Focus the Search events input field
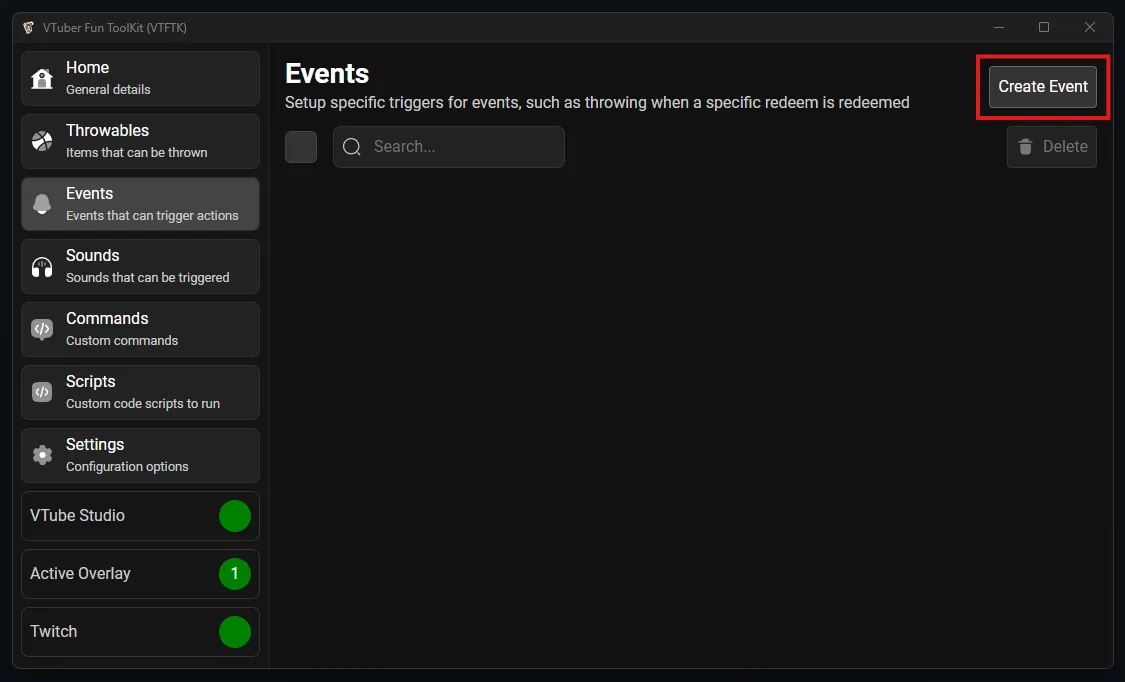The image size is (1125, 682). (x=462, y=147)
